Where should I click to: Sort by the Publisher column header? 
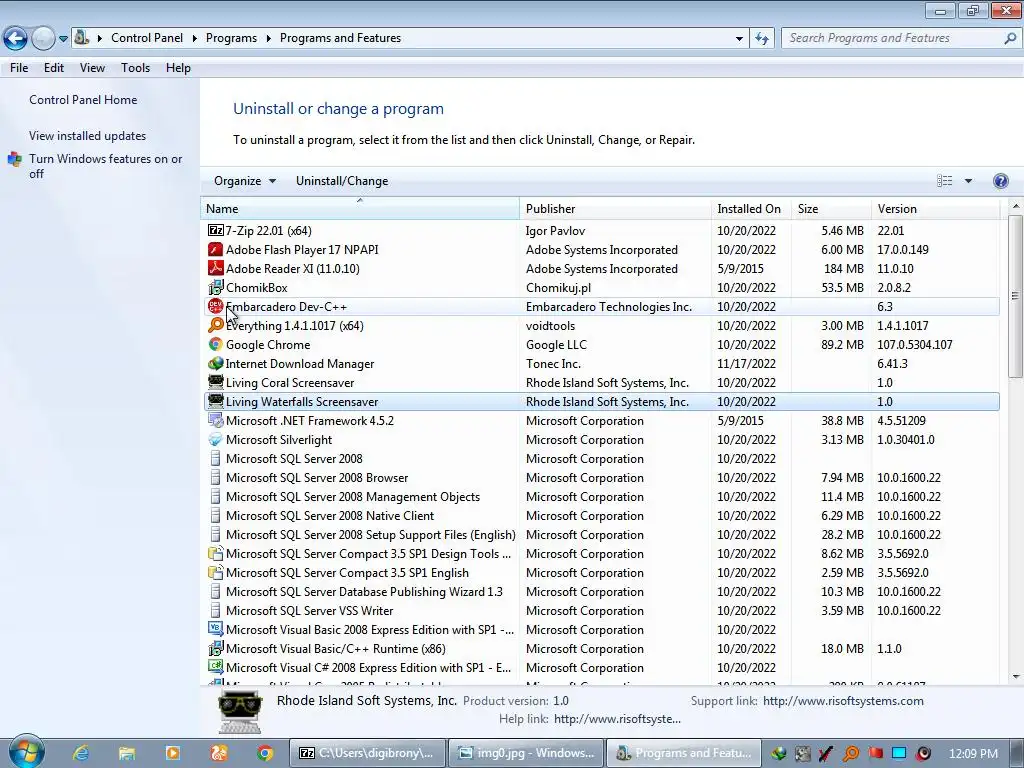615,209
